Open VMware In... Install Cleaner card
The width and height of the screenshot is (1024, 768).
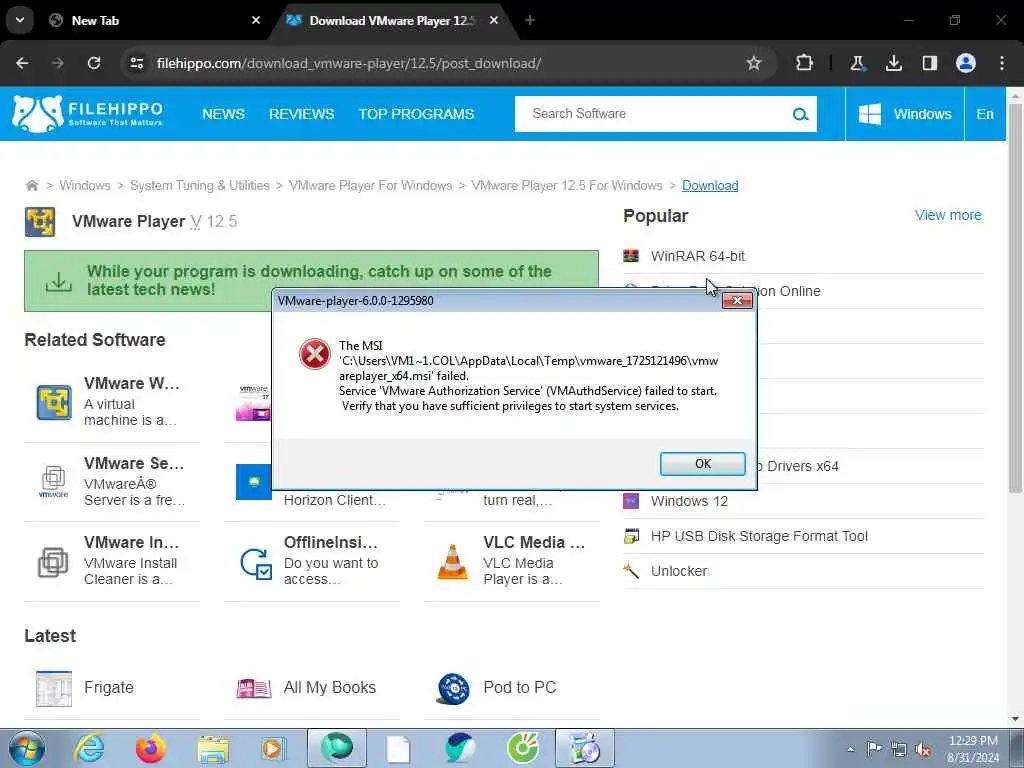[112, 561]
